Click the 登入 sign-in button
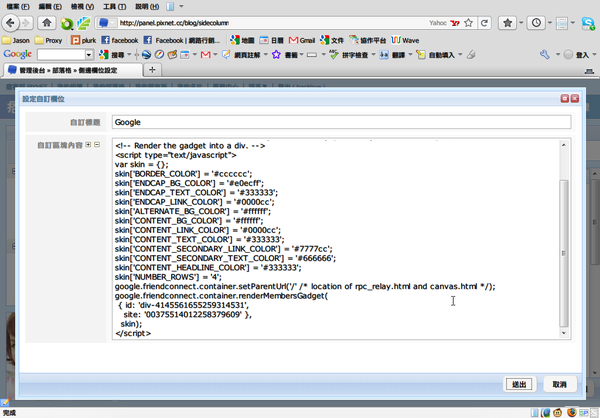Image resolution: width=600 pixels, height=418 pixels. coord(576,55)
